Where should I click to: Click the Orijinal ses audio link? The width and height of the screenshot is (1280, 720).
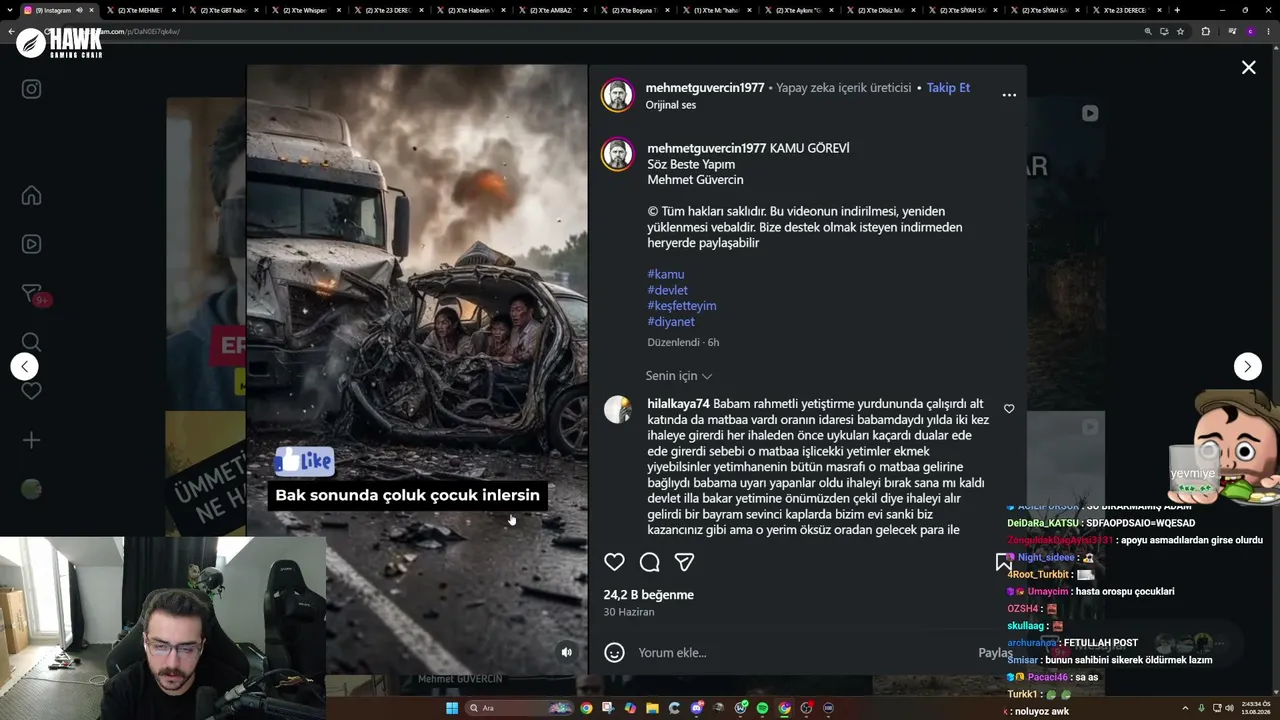pyautogui.click(x=670, y=105)
